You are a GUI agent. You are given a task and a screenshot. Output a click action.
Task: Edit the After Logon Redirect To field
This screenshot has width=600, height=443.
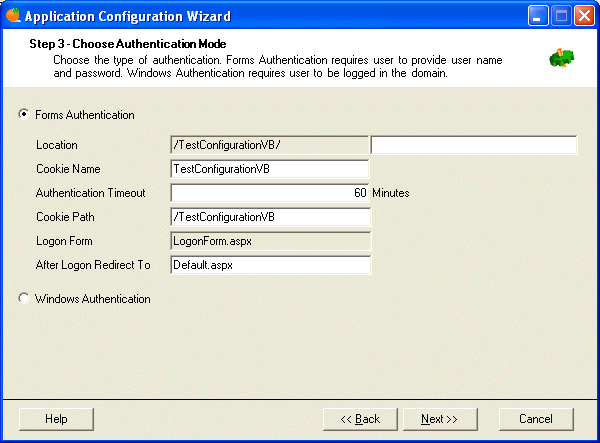pyautogui.click(x=270, y=265)
